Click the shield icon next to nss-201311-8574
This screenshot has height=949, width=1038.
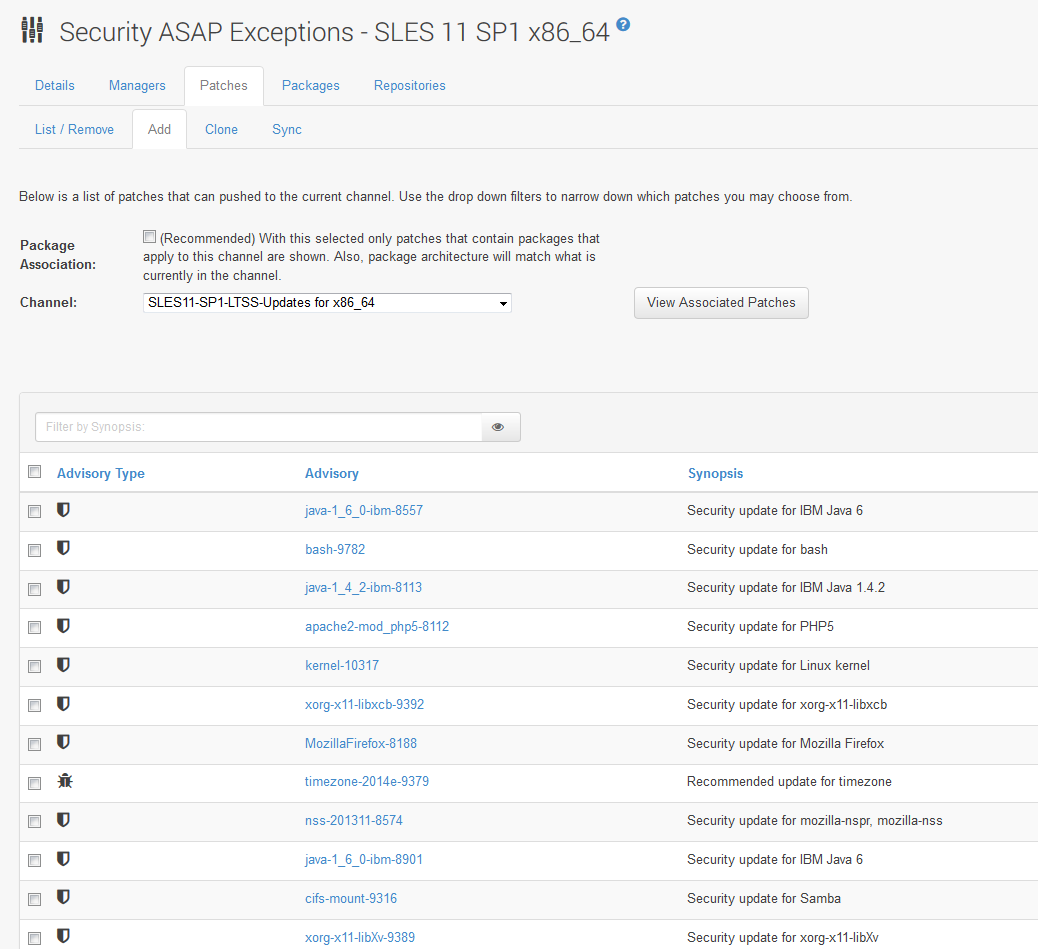point(63,821)
